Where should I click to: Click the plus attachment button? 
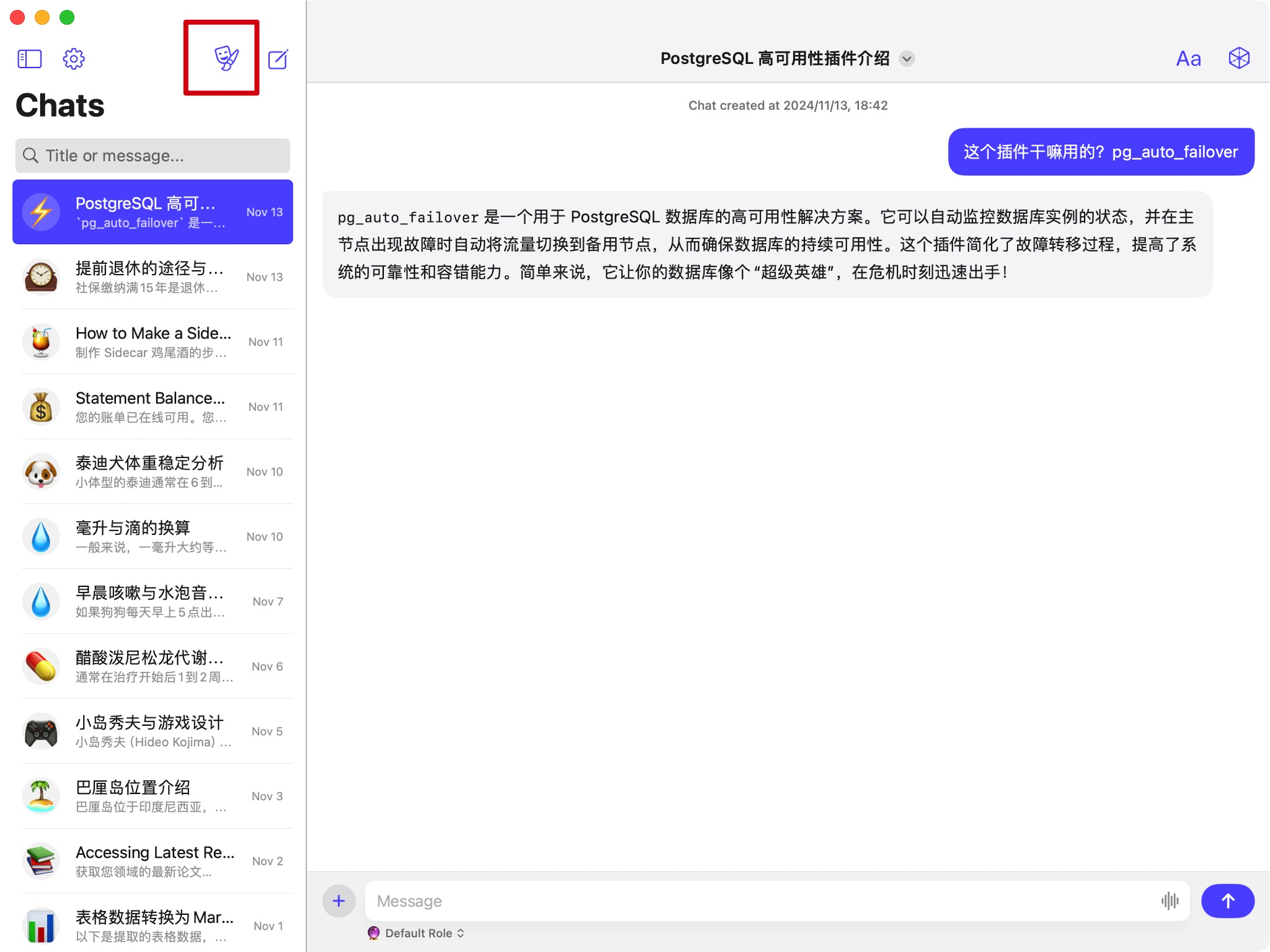[x=339, y=901]
